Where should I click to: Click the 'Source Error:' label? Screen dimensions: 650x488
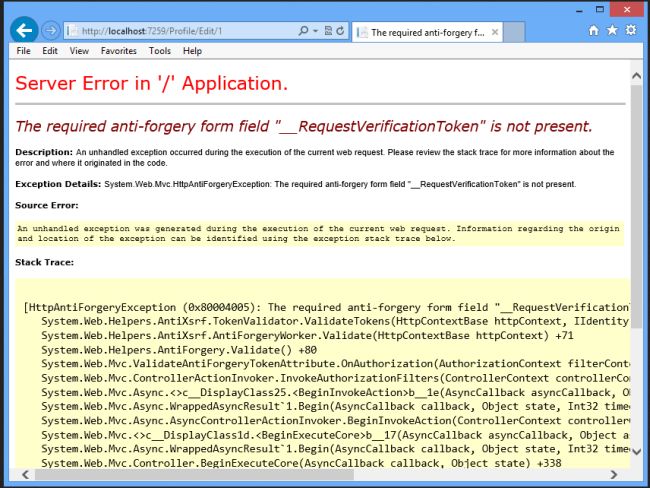coord(47,205)
